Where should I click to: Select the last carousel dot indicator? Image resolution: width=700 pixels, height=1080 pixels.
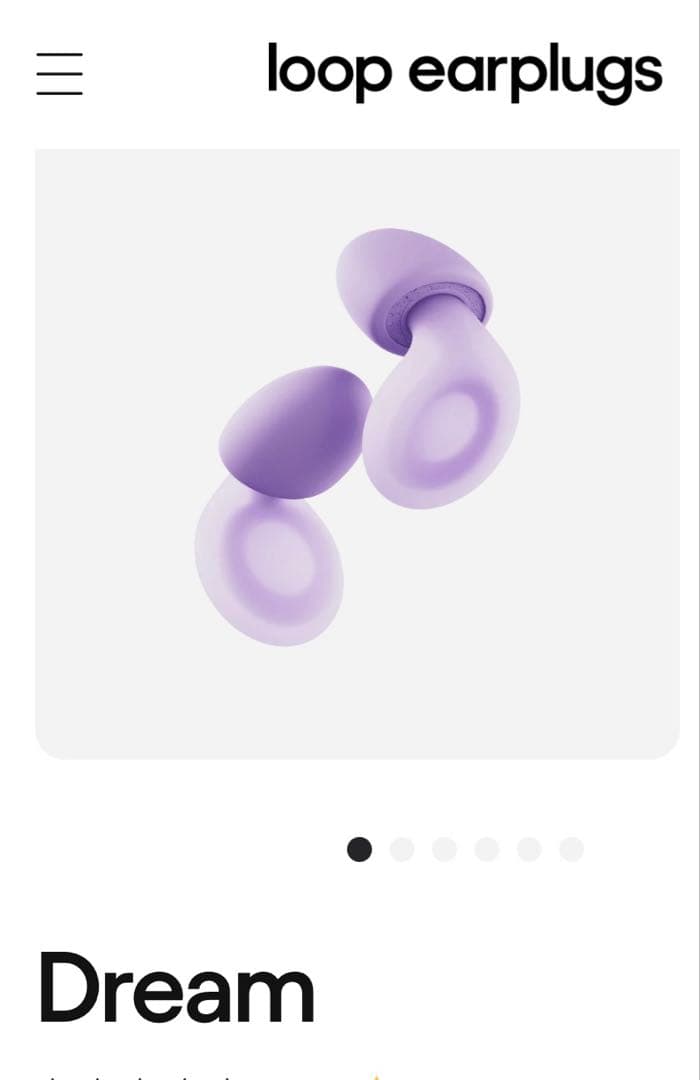pos(571,849)
